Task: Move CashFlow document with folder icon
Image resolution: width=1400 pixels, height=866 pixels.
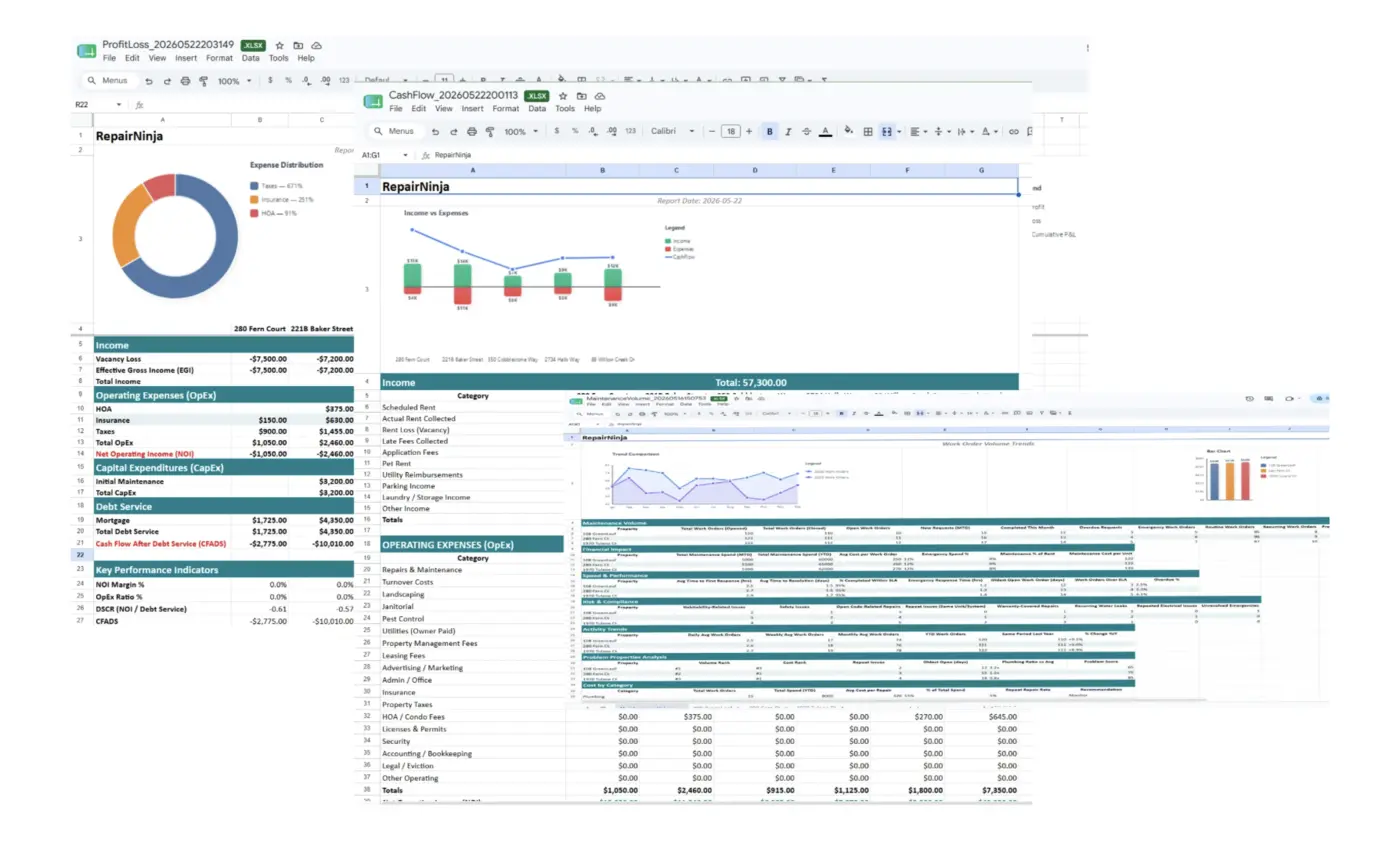Action: 581,95
